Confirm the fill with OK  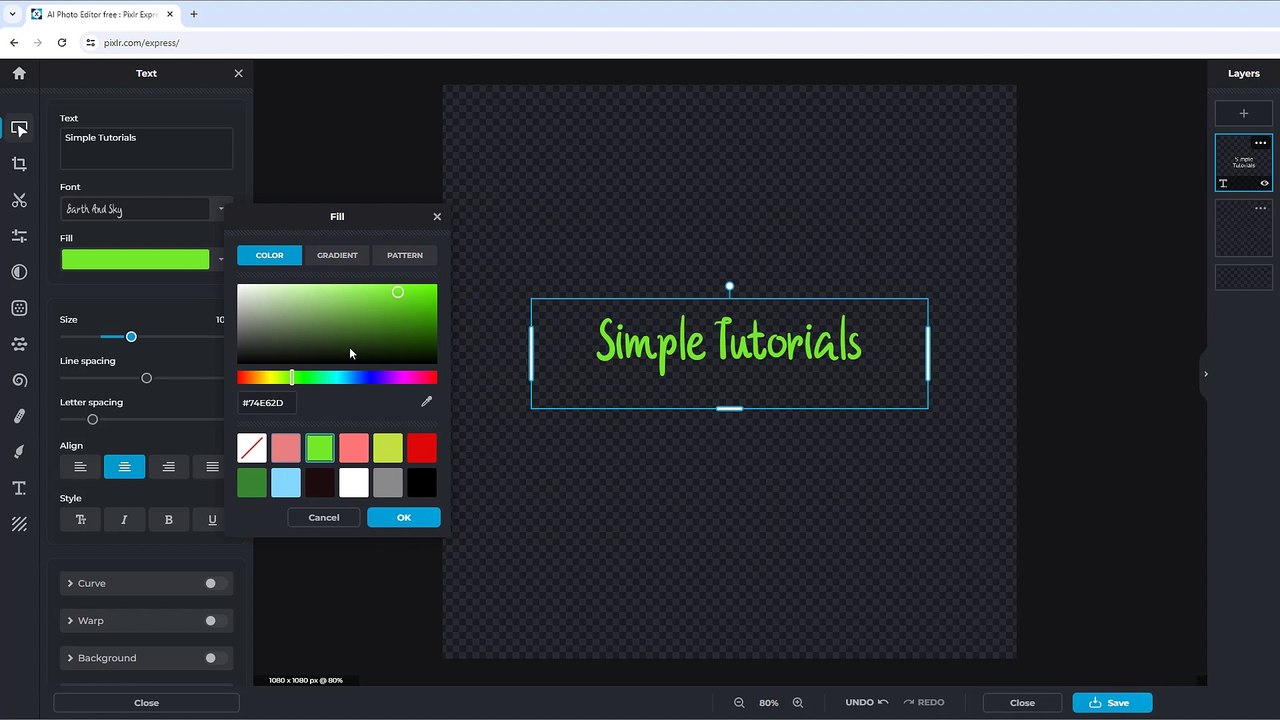coord(404,517)
